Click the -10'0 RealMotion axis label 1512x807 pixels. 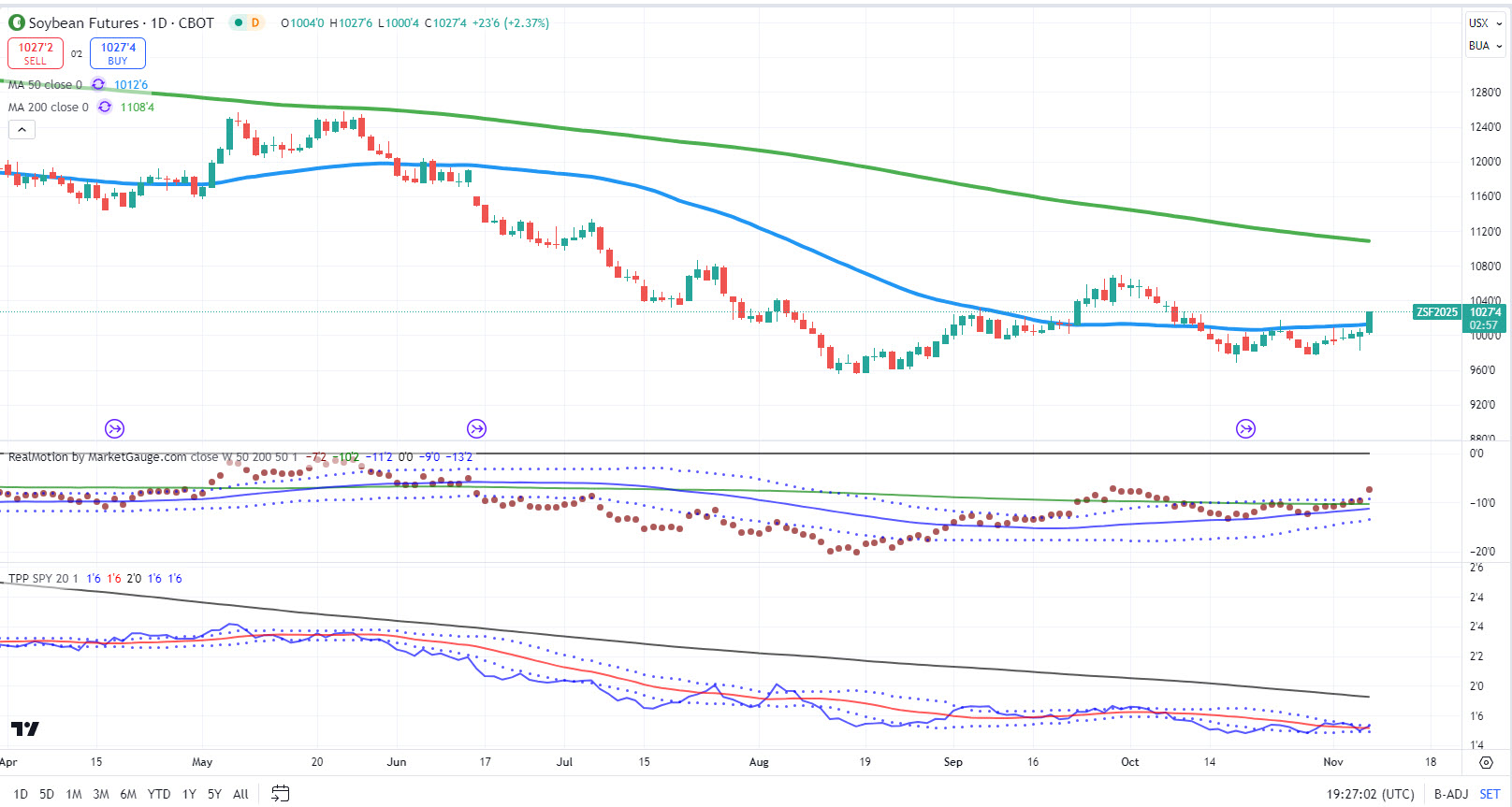pyautogui.click(x=1483, y=502)
